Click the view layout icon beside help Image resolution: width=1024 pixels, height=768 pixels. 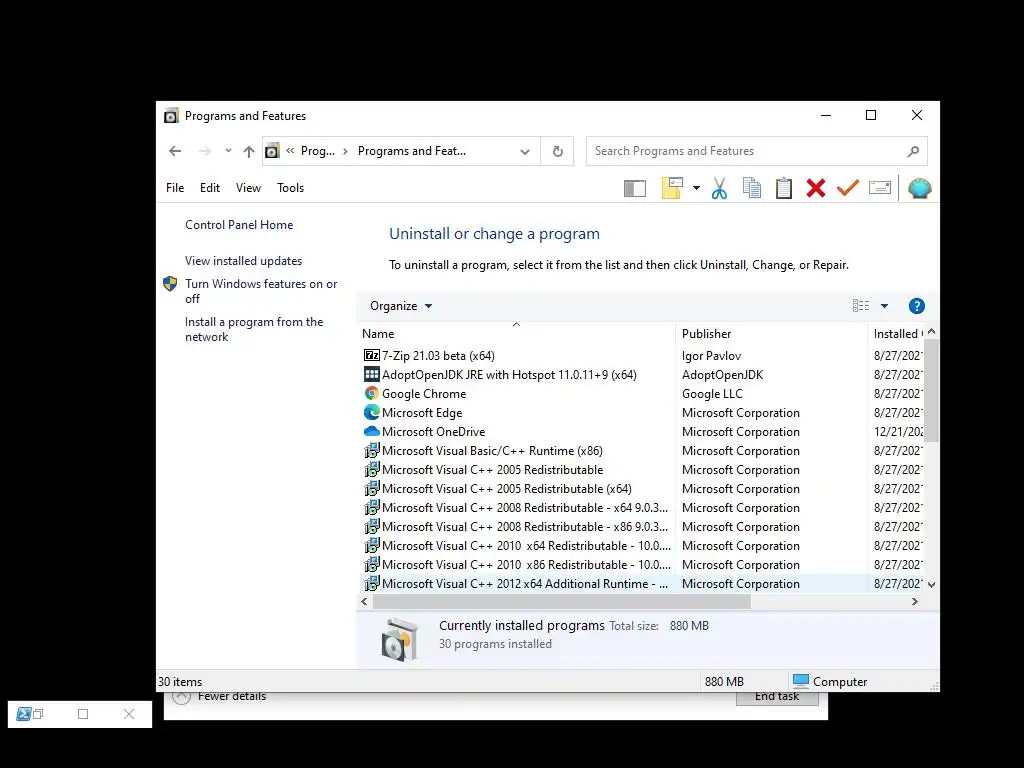(861, 306)
